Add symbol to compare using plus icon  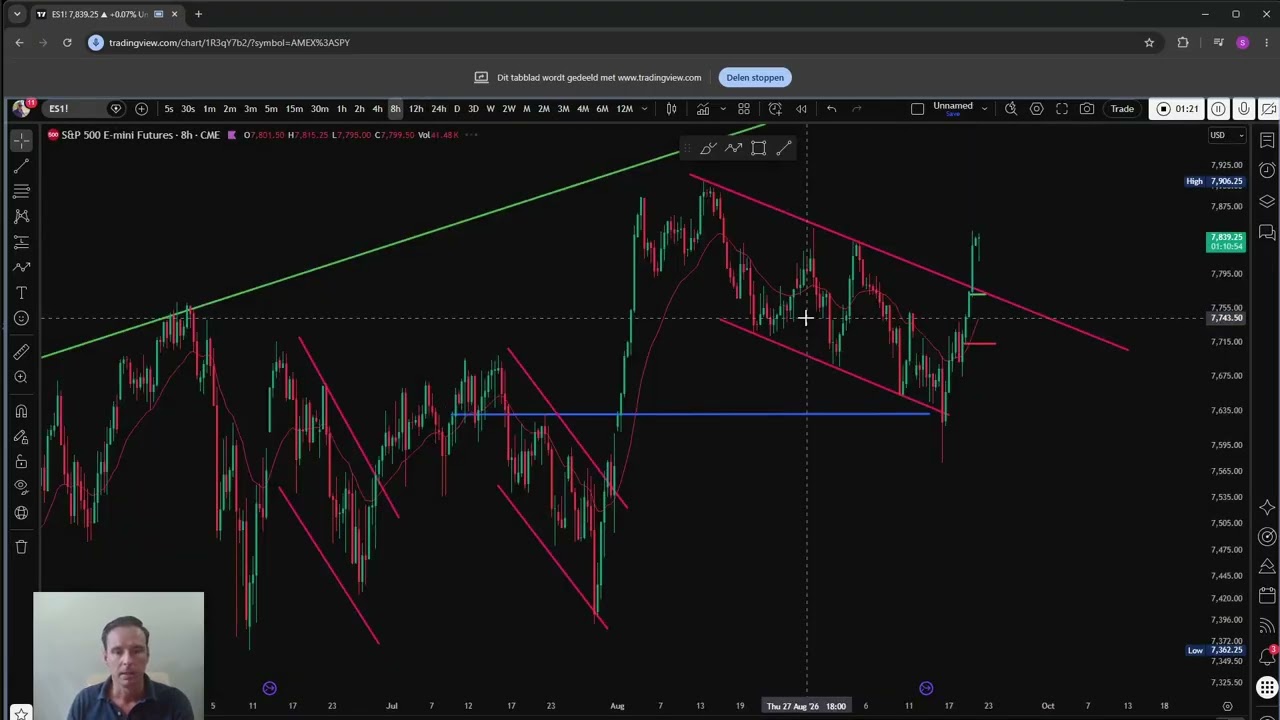(141, 108)
